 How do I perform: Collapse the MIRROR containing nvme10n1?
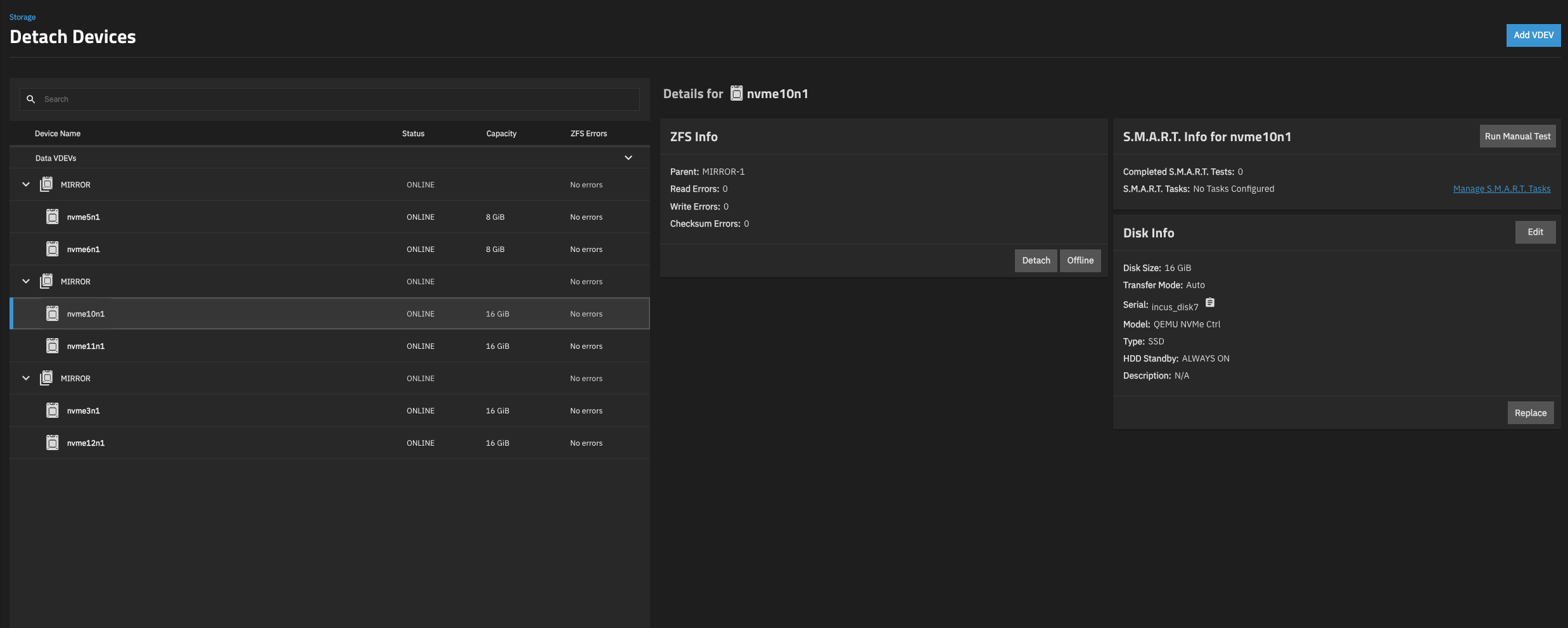pos(26,281)
